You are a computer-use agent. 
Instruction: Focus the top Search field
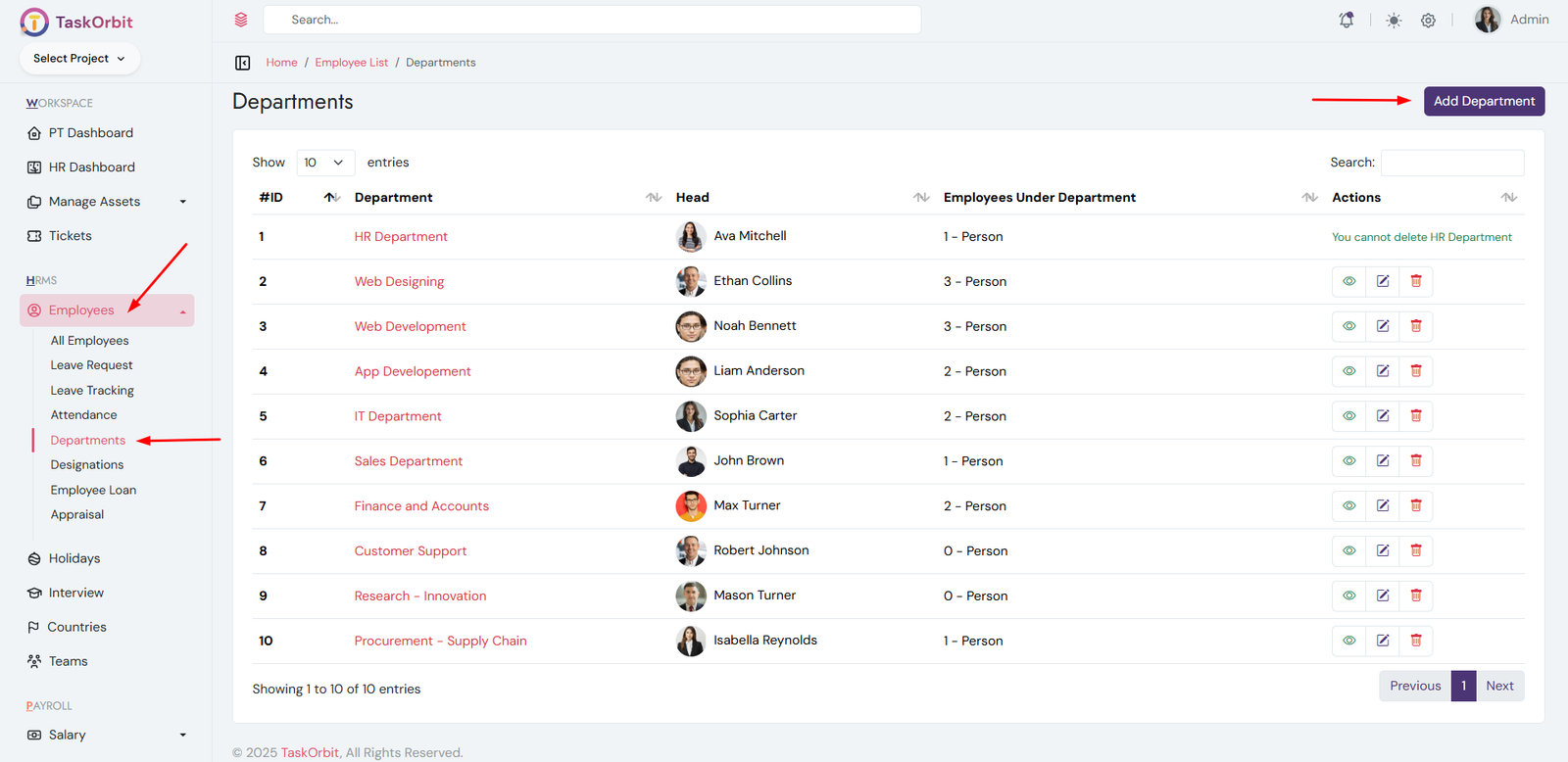[x=592, y=20]
